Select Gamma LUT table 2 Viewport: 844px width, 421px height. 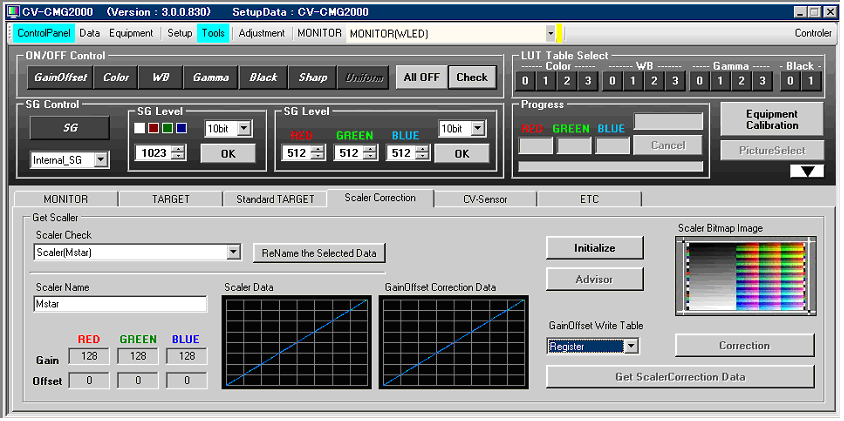[x=741, y=81]
